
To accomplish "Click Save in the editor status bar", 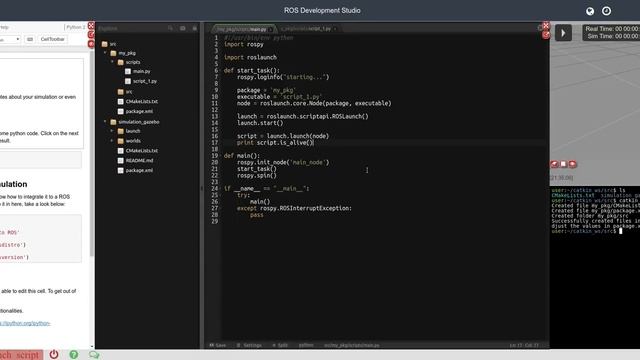I will (218, 345).
